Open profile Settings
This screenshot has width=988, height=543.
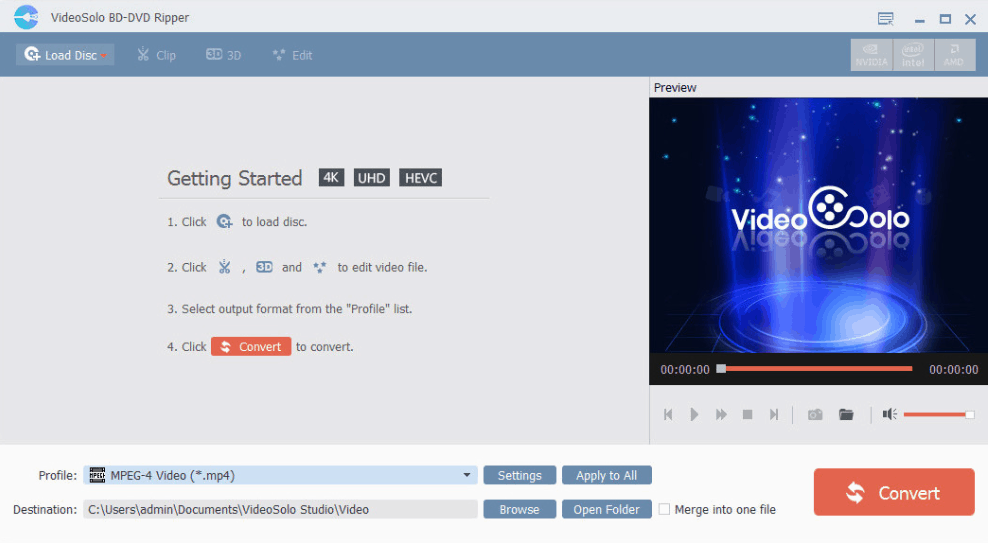point(519,475)
